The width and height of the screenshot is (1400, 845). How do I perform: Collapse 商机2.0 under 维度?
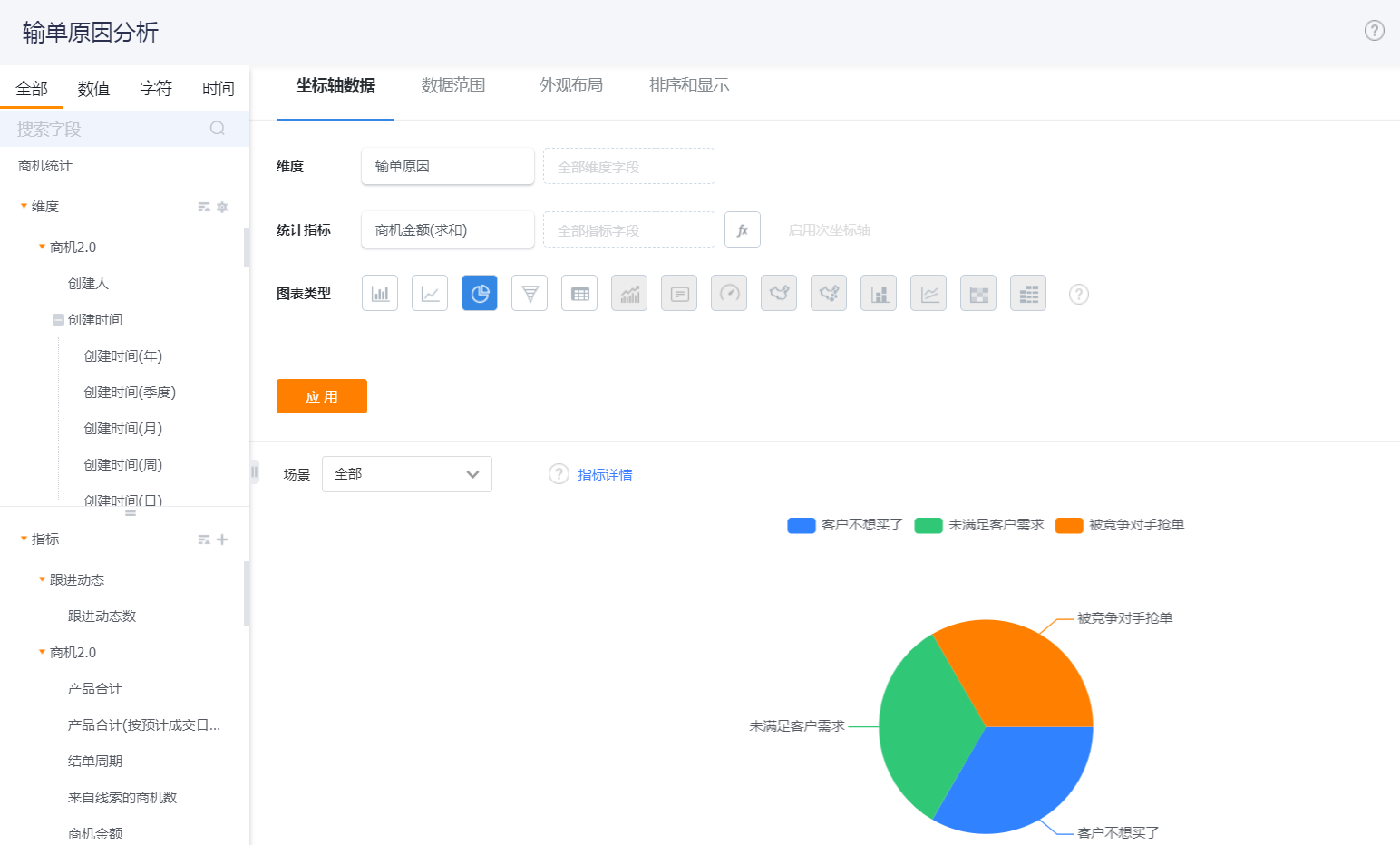[x=42, y=247]
